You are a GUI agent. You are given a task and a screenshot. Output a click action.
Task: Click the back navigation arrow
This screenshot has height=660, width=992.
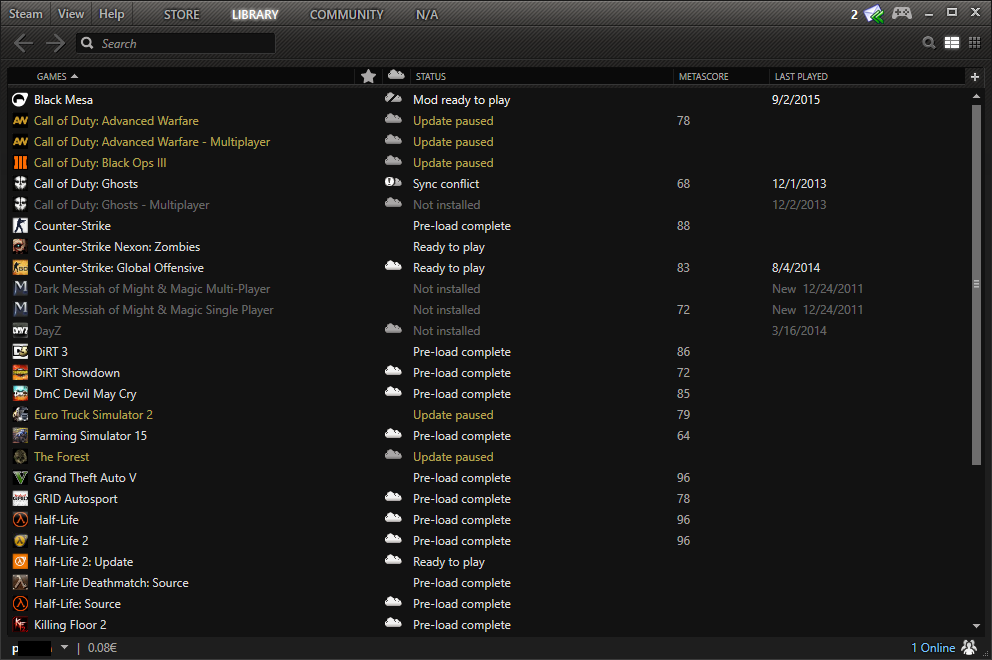pyautogui.click(x=24, y=43)
